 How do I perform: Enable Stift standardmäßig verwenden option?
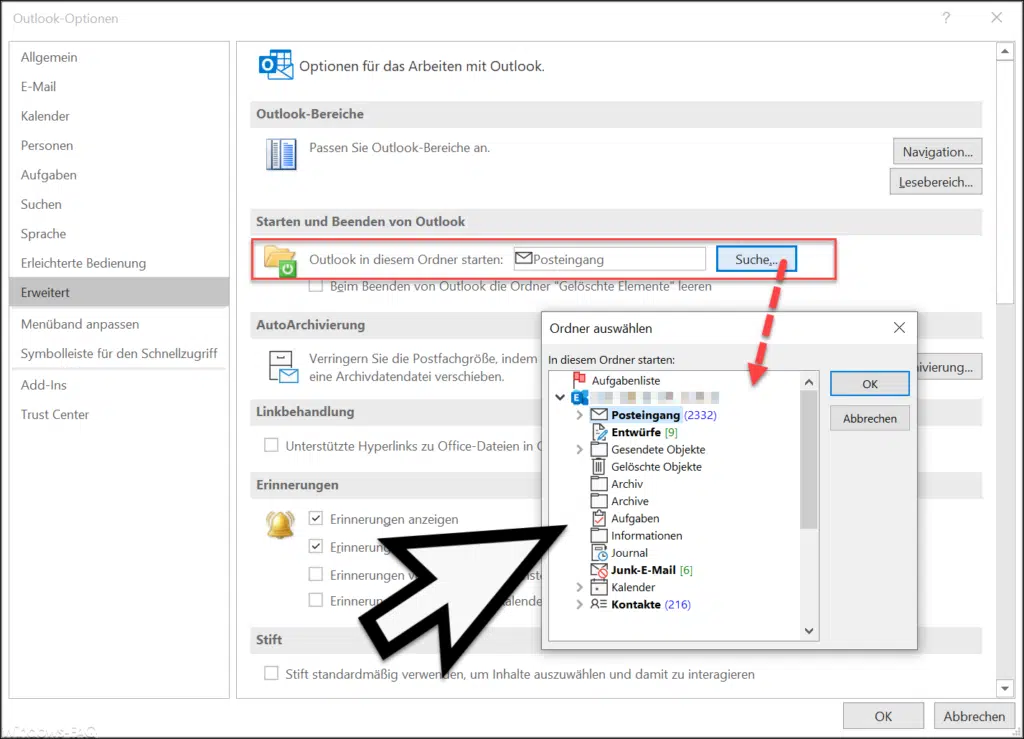(271, 674)
